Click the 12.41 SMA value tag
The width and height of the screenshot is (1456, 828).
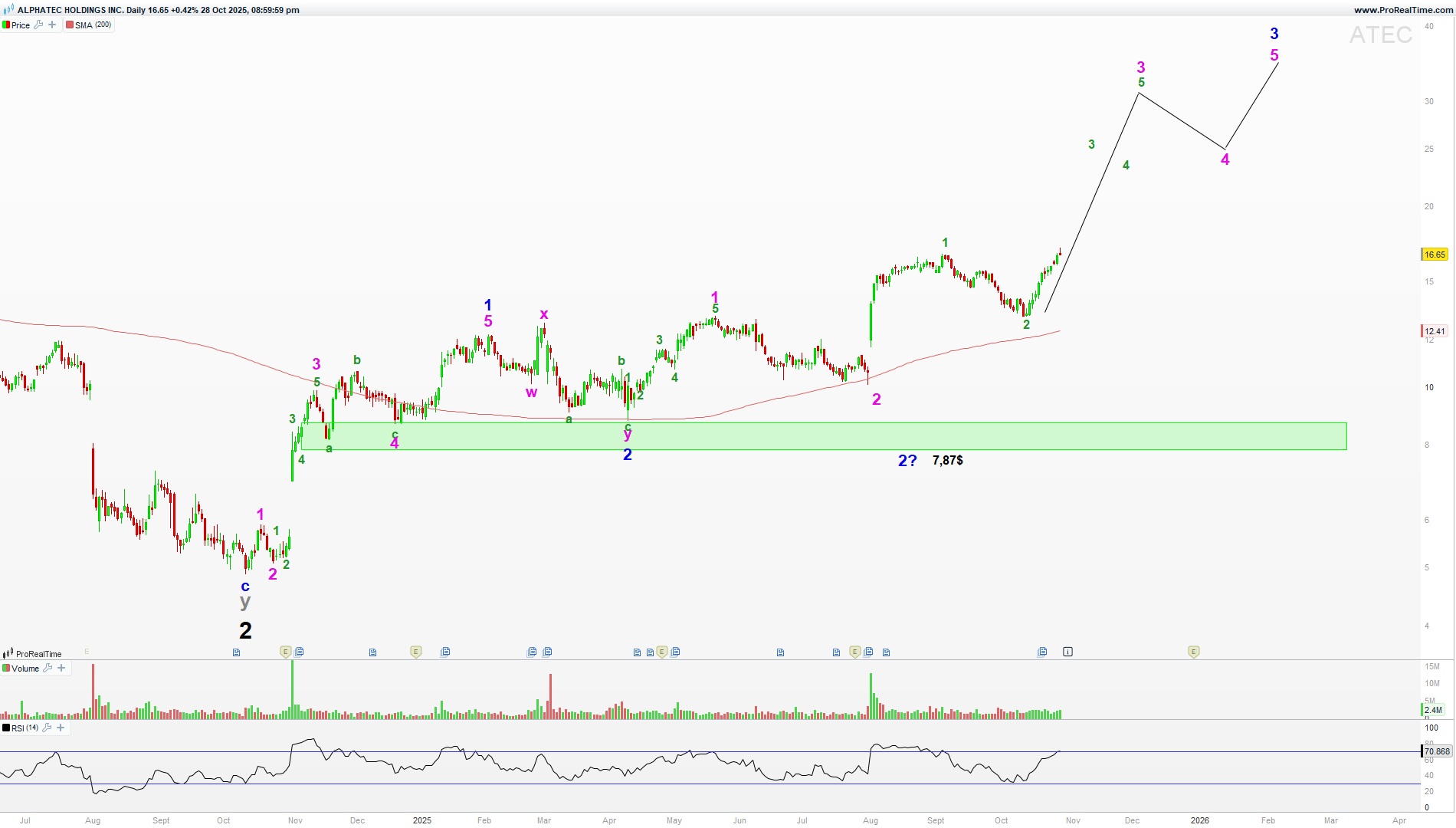1435,331
